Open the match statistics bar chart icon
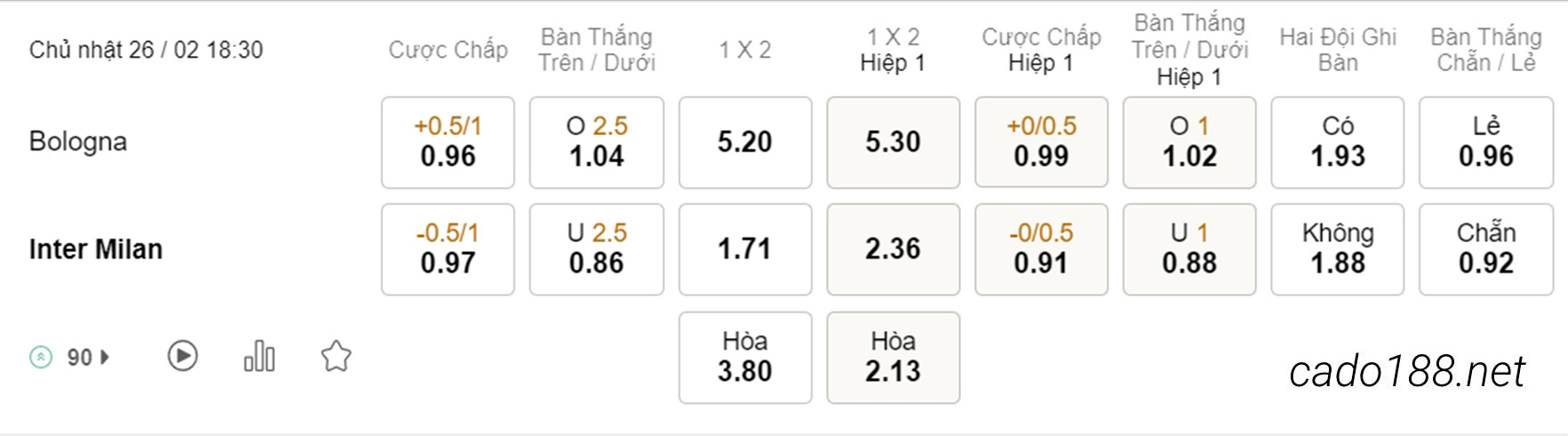The width and height of the screenshot is (1568, 436). 259,356
